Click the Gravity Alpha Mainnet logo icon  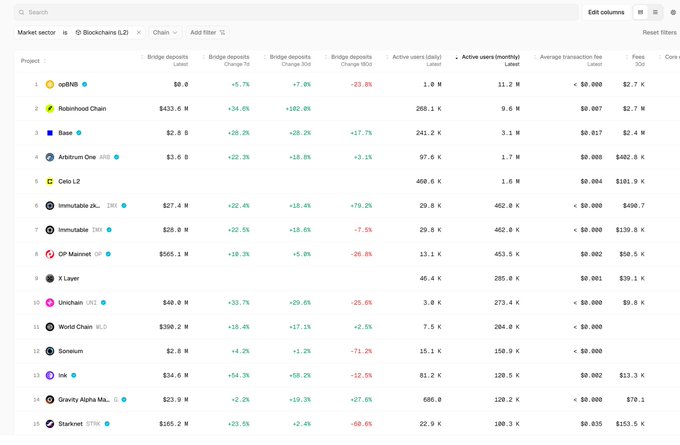[x=50, y=399]
